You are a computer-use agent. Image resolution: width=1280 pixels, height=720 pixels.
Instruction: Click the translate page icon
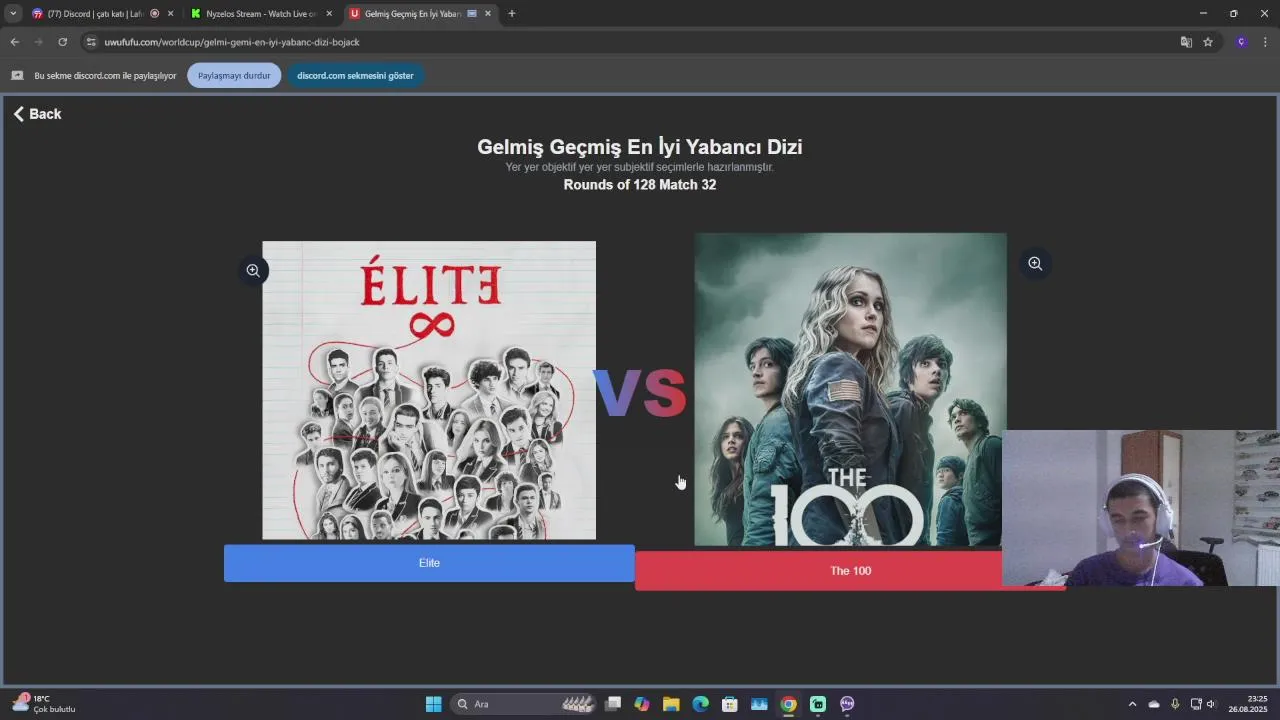click(x=1186, y=42)
